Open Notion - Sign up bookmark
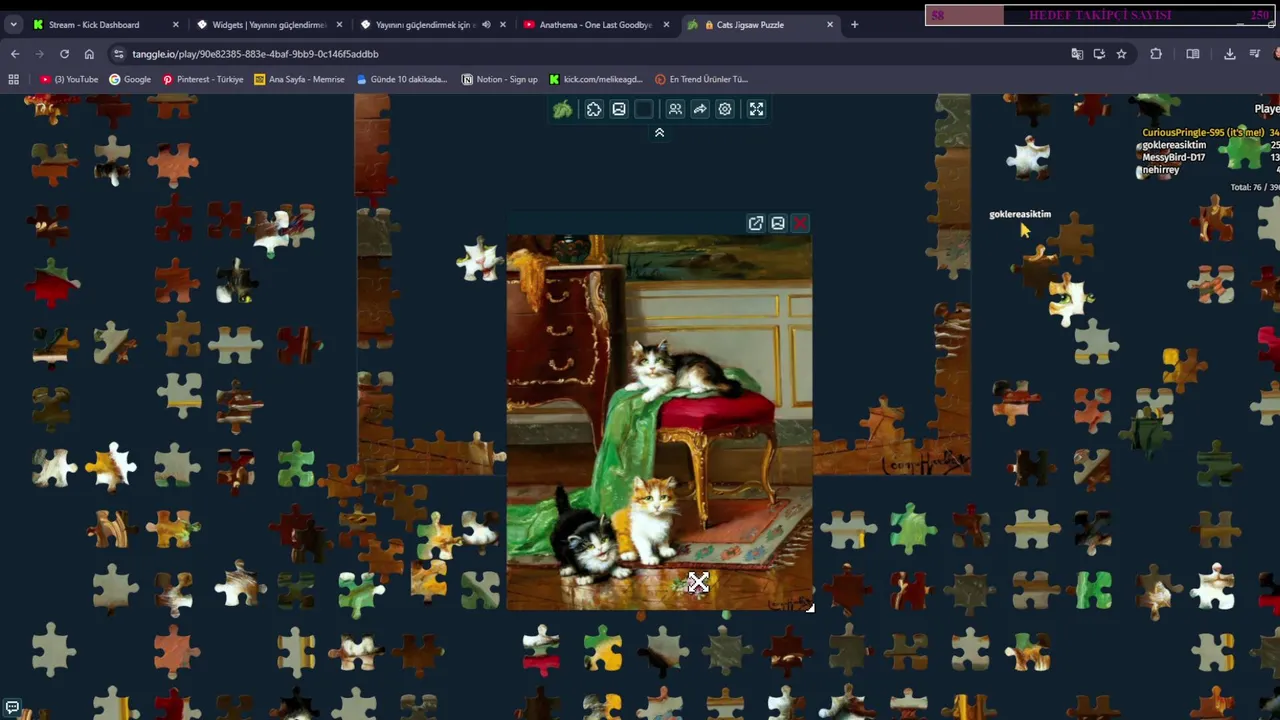Screen dimensions: 1280x720 point(499,79)
